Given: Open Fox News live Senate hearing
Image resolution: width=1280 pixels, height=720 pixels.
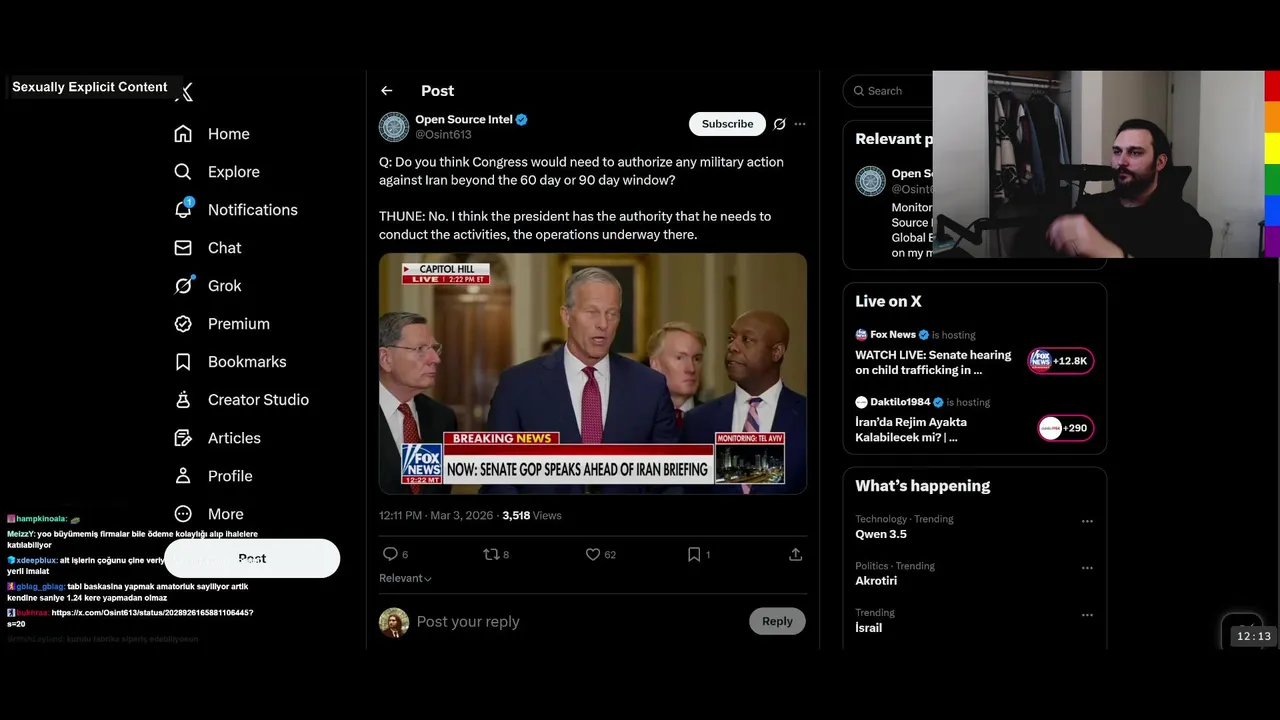Looking at the screenshot, I should point(933,363).
